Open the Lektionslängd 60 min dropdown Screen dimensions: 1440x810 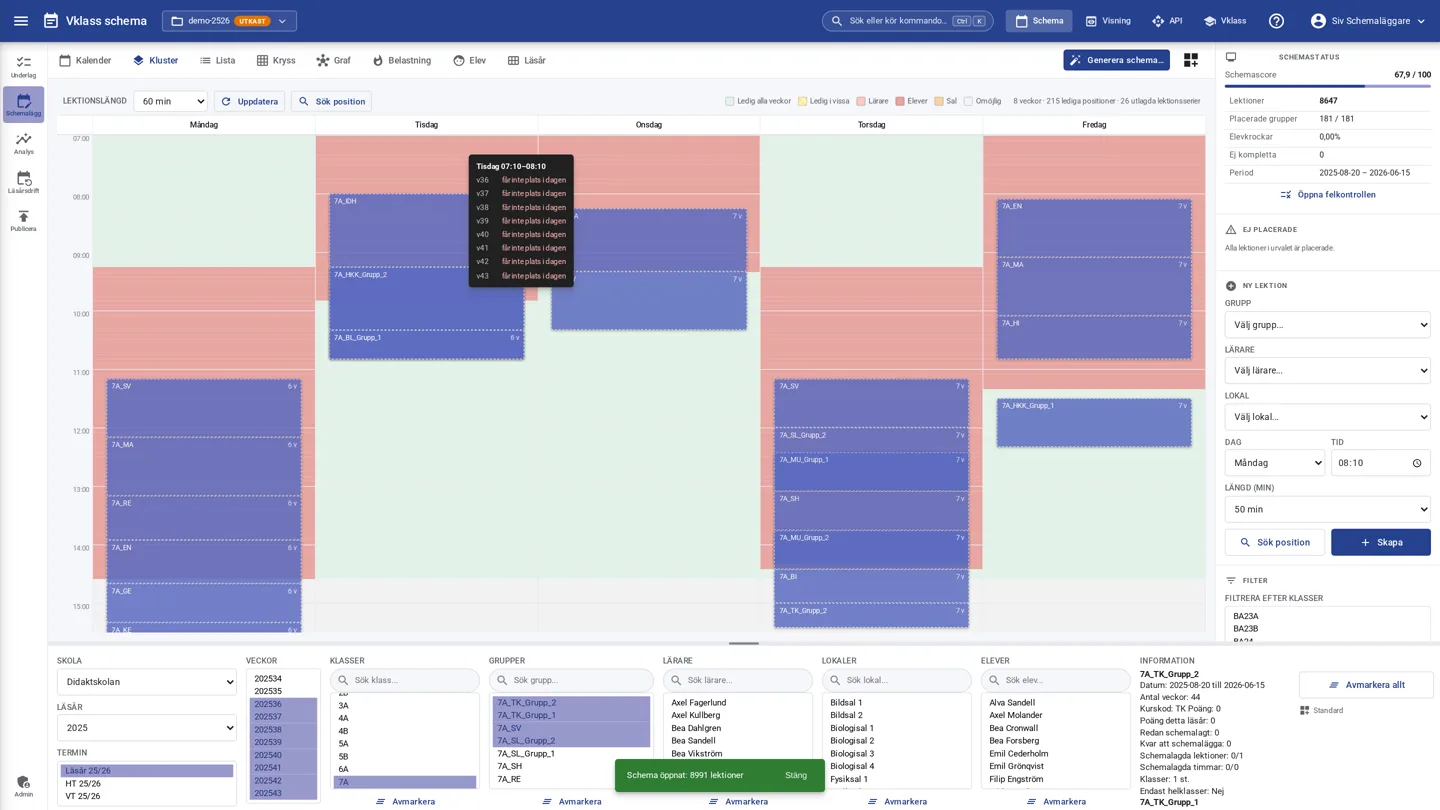(170, 101)
